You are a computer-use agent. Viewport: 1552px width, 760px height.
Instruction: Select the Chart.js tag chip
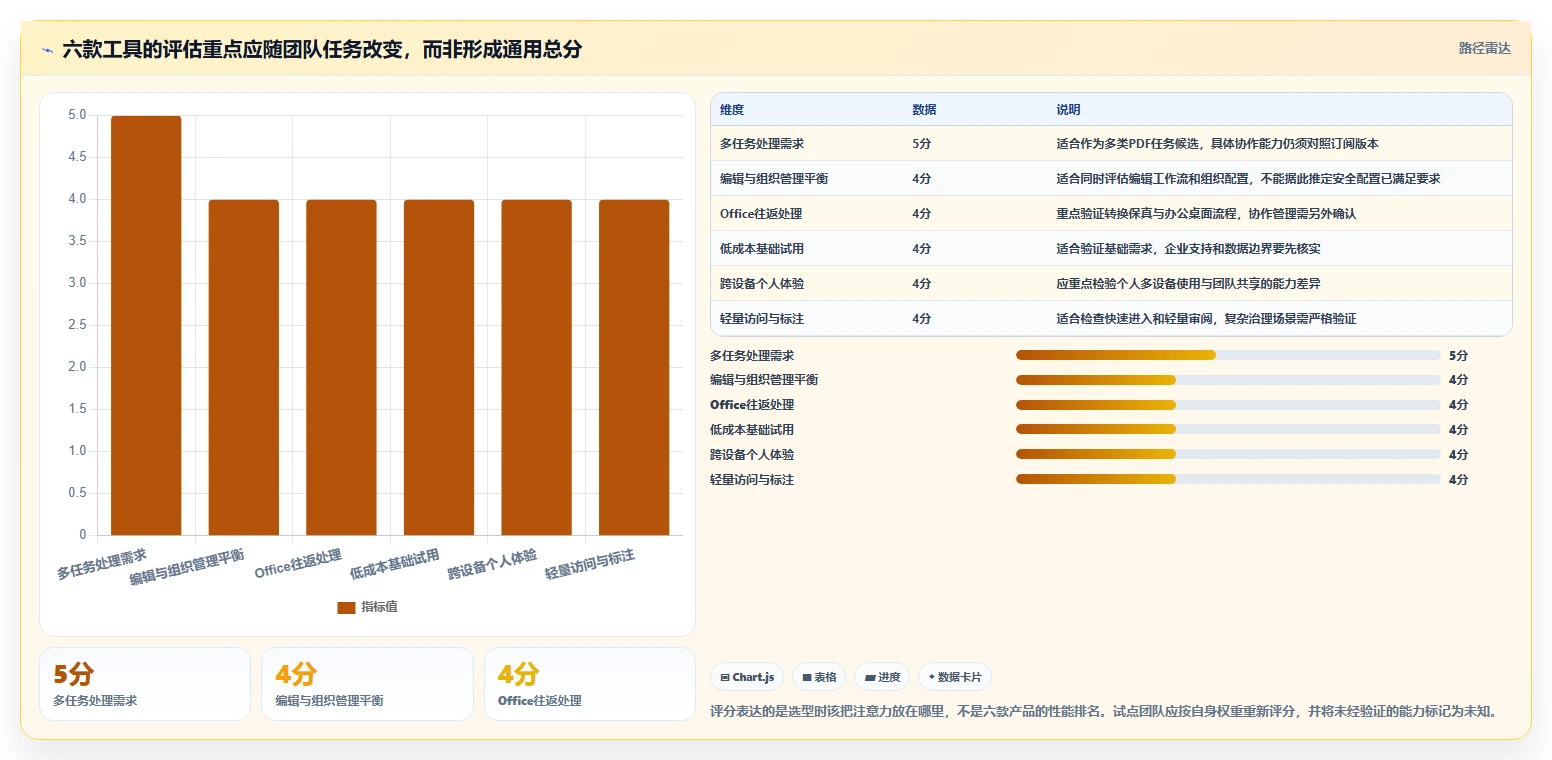point(747,677)
